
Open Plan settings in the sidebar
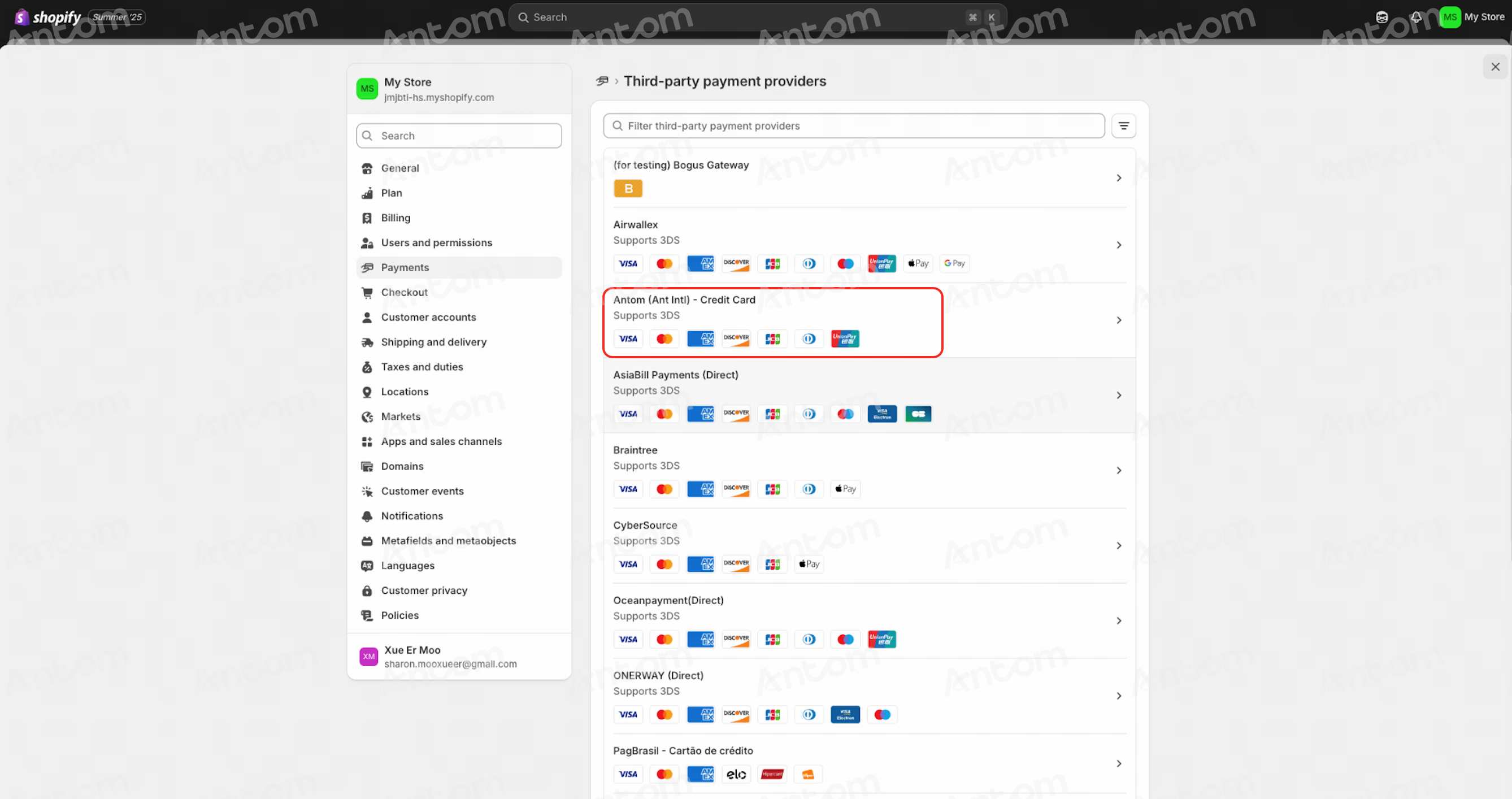[x=459, y=193]
